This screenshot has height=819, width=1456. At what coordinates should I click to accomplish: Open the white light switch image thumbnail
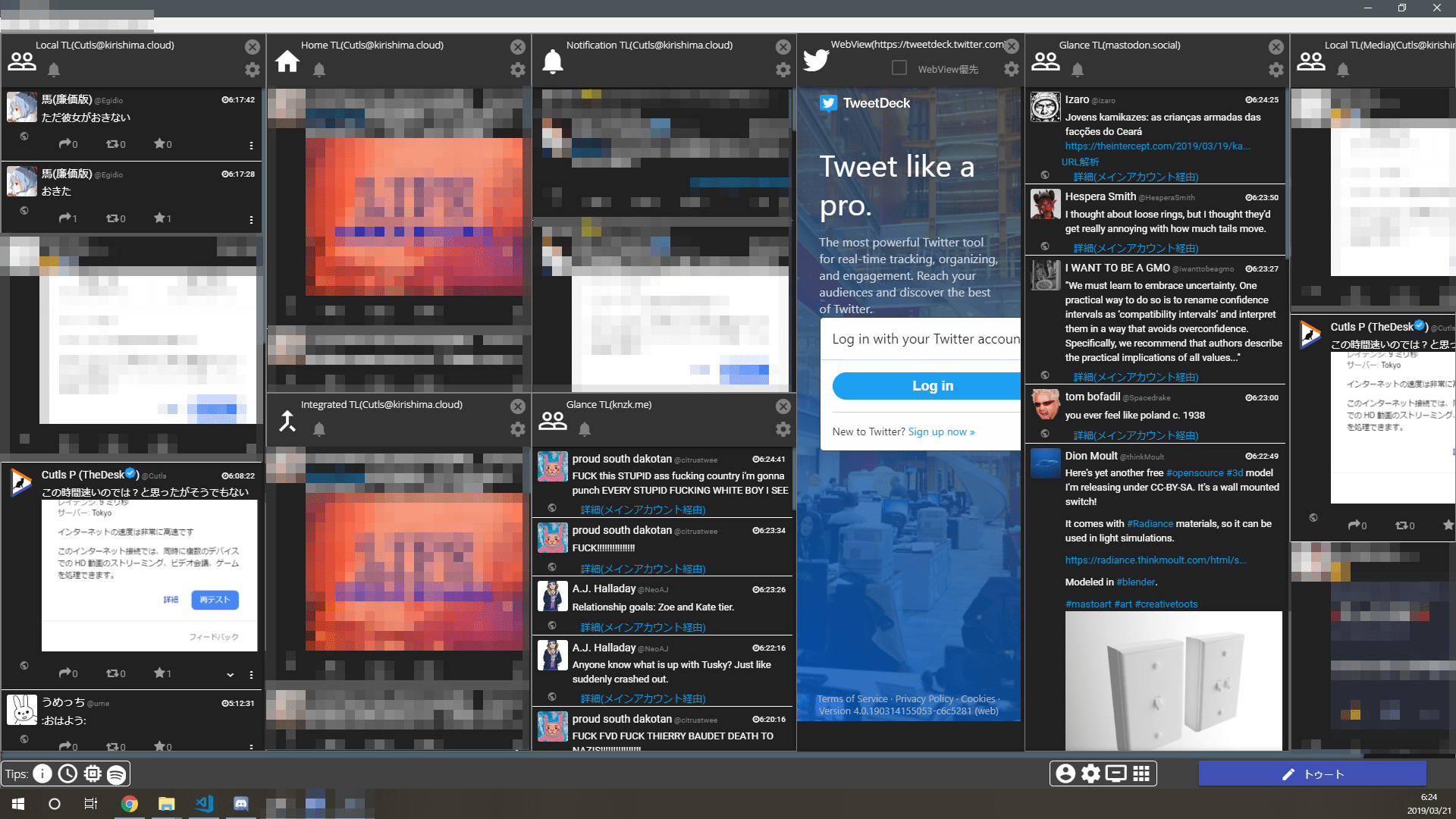click(x=1173, y=680)
